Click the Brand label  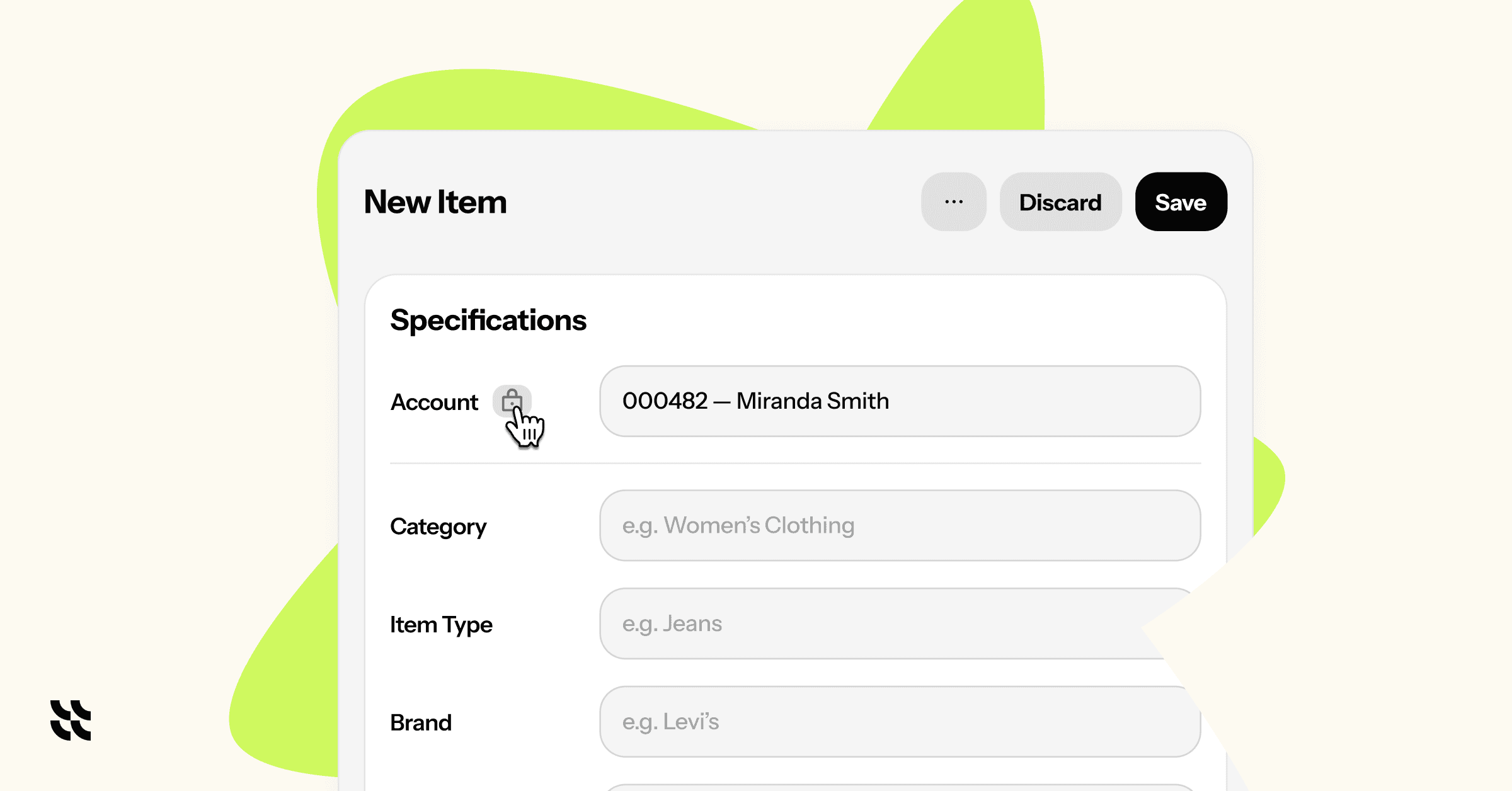421,722
